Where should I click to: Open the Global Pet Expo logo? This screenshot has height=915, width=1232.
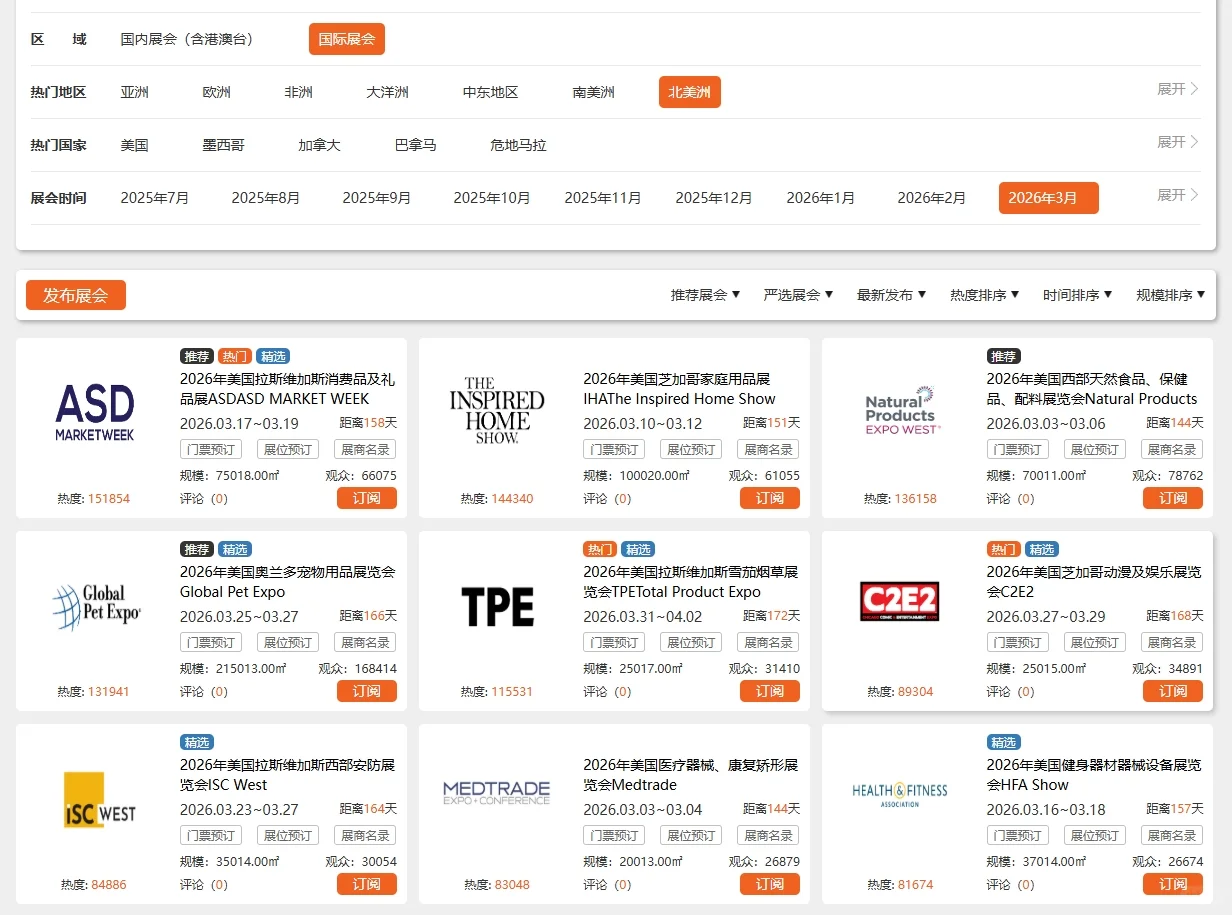(96, 607)
